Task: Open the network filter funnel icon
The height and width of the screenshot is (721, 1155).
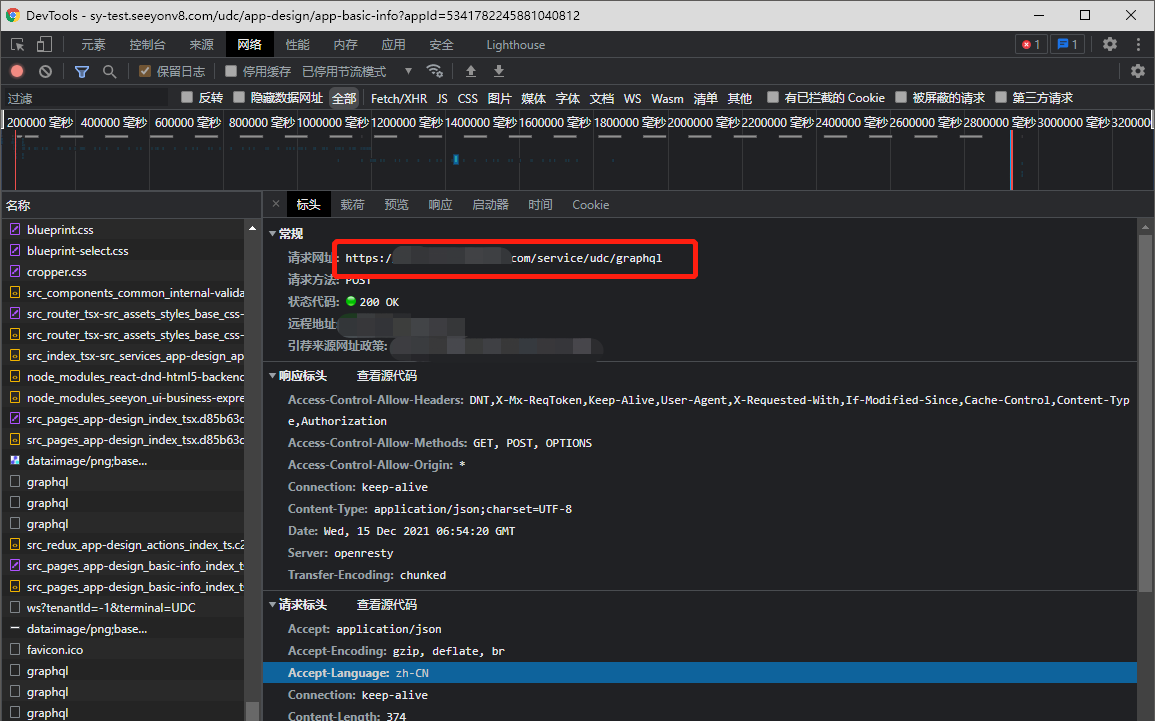Action: [x=81, y=71]
